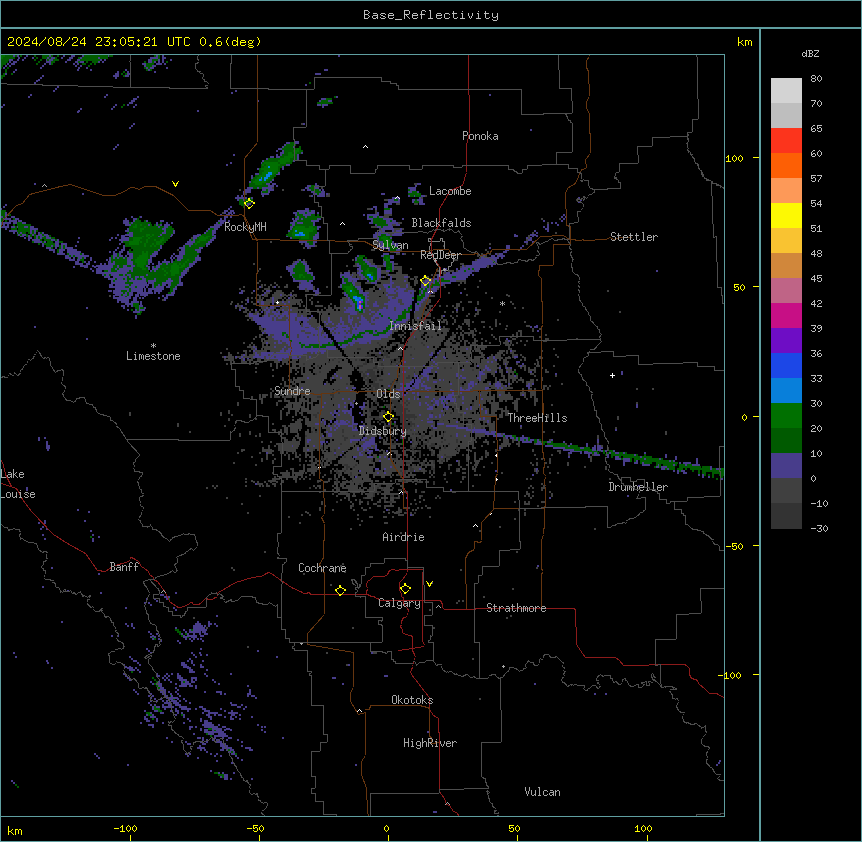This screenshot has height=842, width=862.
Task: Click the Innisfail town label
Action: pos(416,326)
